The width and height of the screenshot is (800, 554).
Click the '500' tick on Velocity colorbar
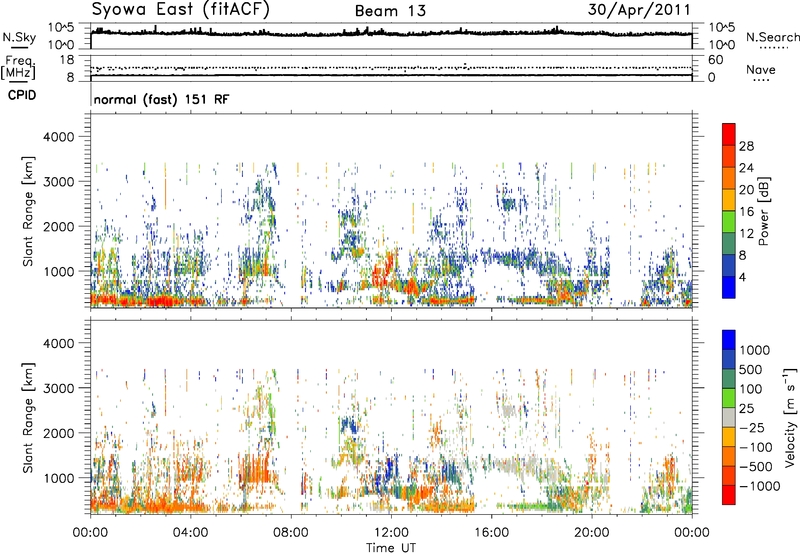[751, 369]
